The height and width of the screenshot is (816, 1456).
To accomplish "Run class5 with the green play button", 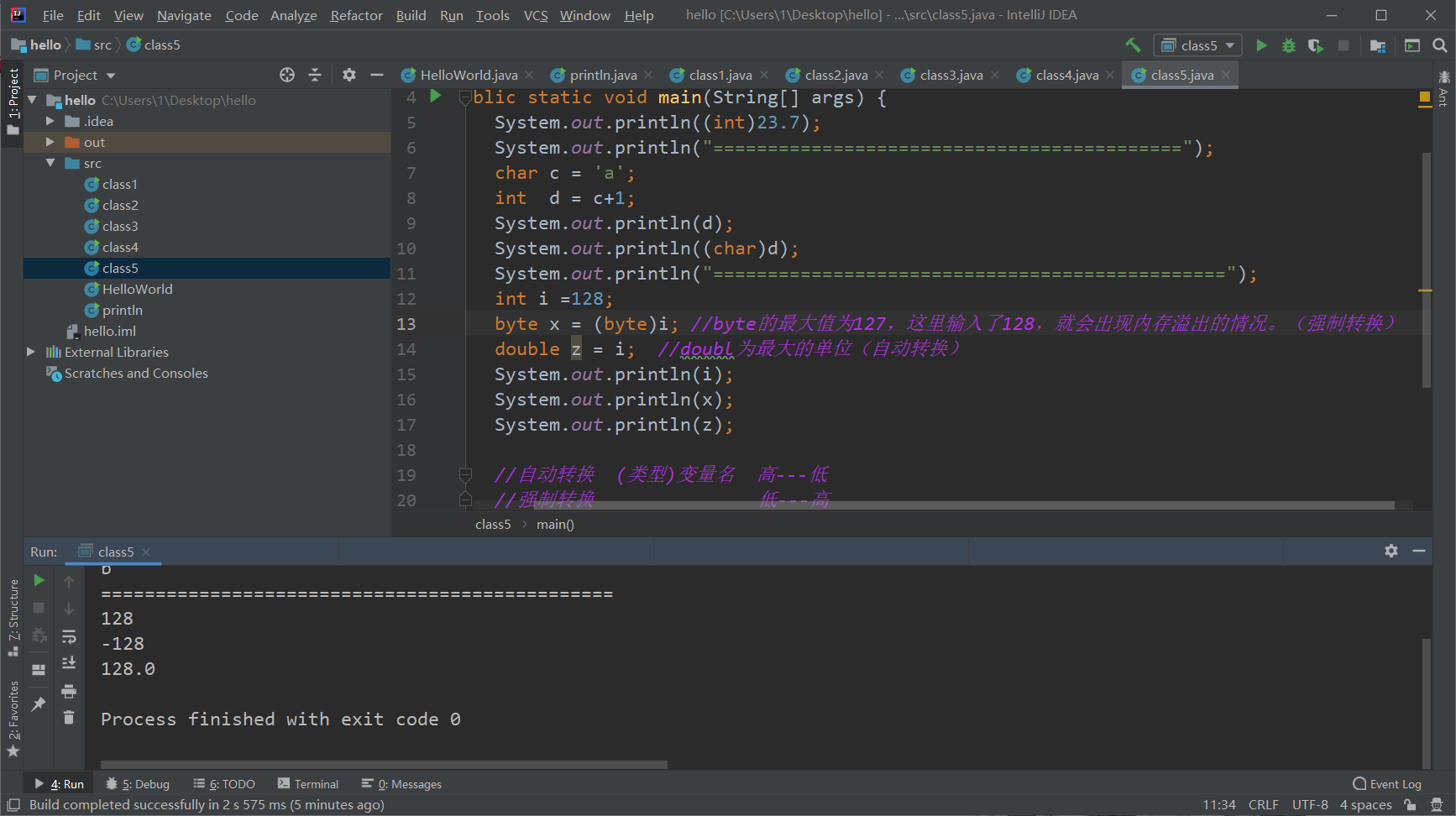I will click(1261, 45).
